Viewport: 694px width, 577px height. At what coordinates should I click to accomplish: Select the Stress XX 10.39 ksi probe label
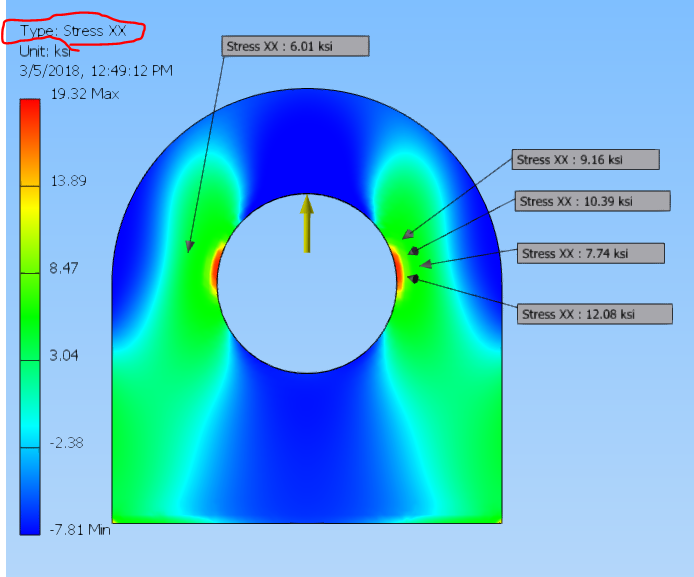tap(592, 201)
